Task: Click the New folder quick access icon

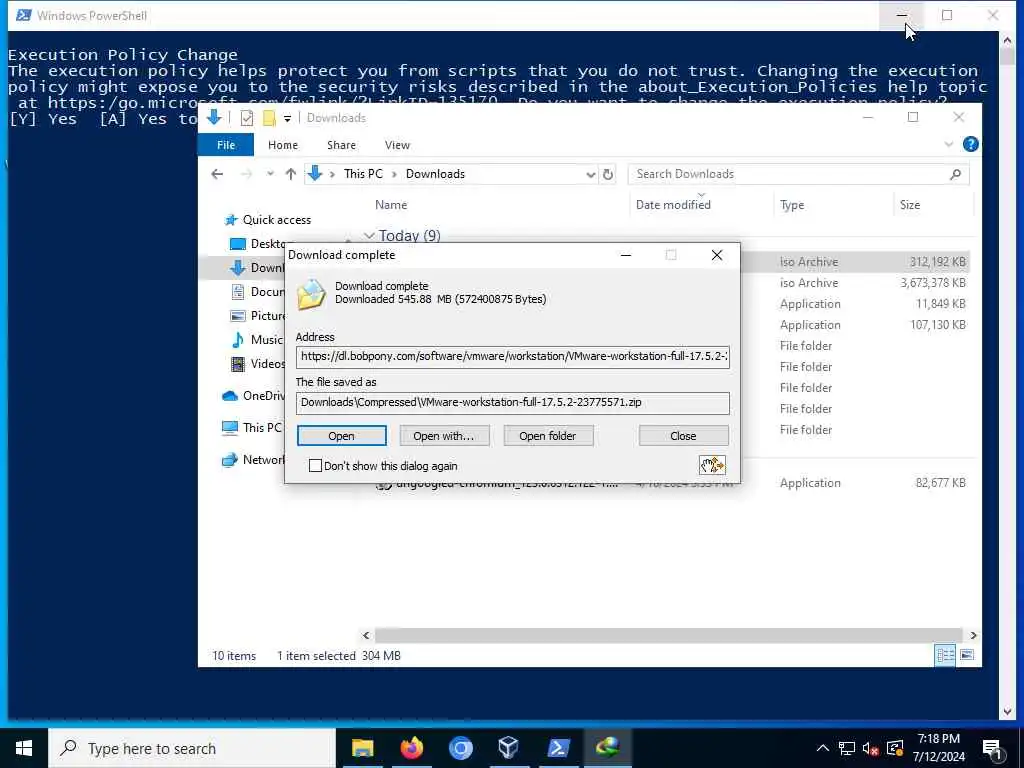Action: [268, 118]
